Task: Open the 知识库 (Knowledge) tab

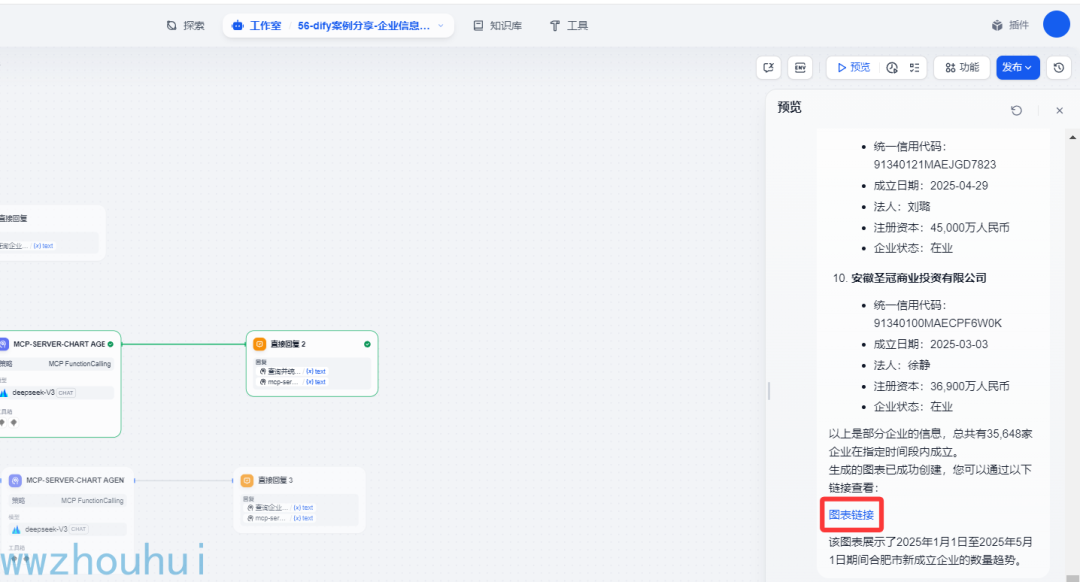Action: point(497,25)
